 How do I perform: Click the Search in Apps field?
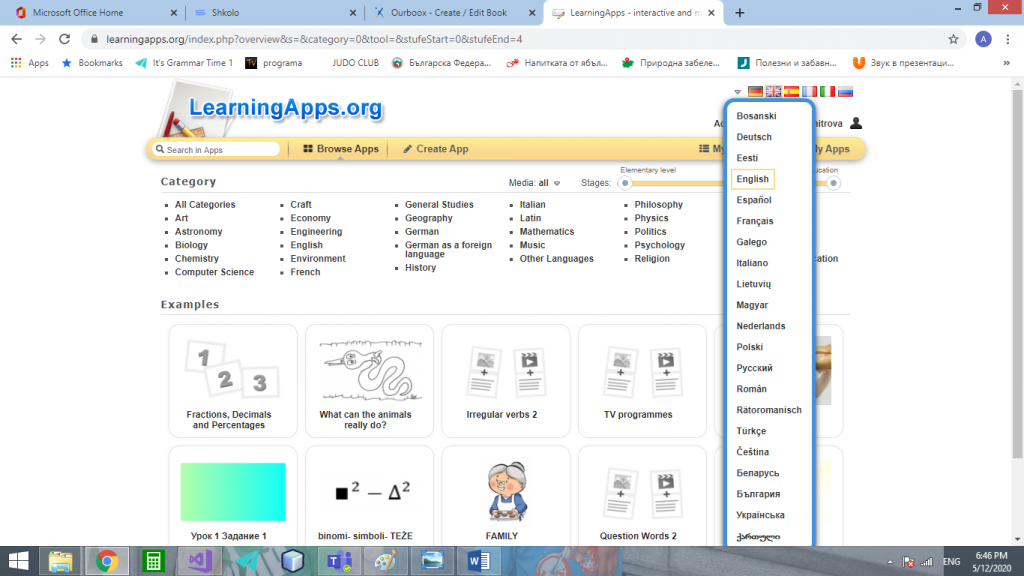pyautogui.click(x=217, y=150)
